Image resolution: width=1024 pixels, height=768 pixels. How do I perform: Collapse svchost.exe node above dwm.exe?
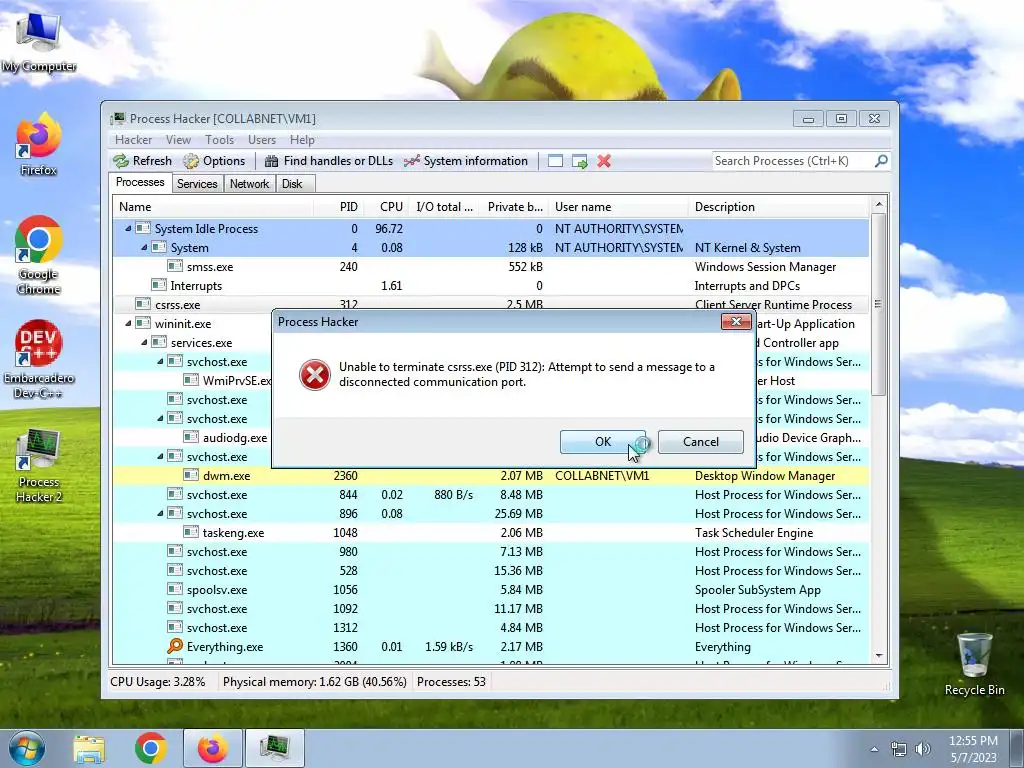pos(160,456)
